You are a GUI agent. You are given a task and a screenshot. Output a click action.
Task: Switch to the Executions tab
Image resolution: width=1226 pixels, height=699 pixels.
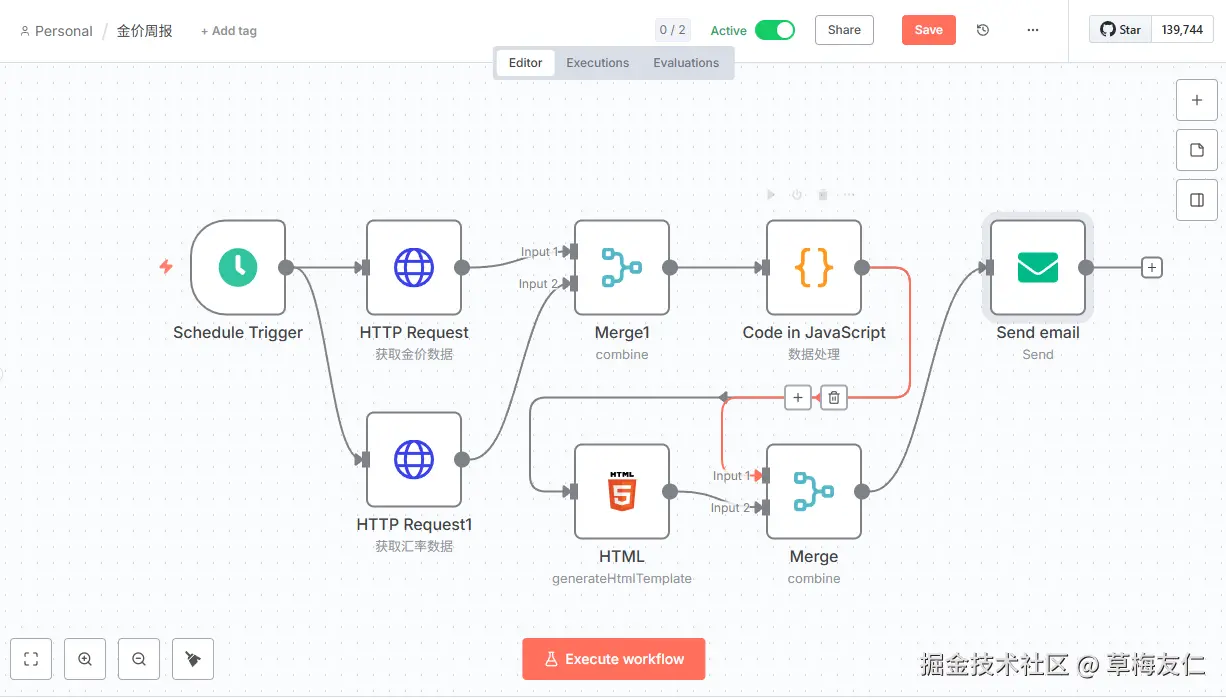(x=597, y=62)
